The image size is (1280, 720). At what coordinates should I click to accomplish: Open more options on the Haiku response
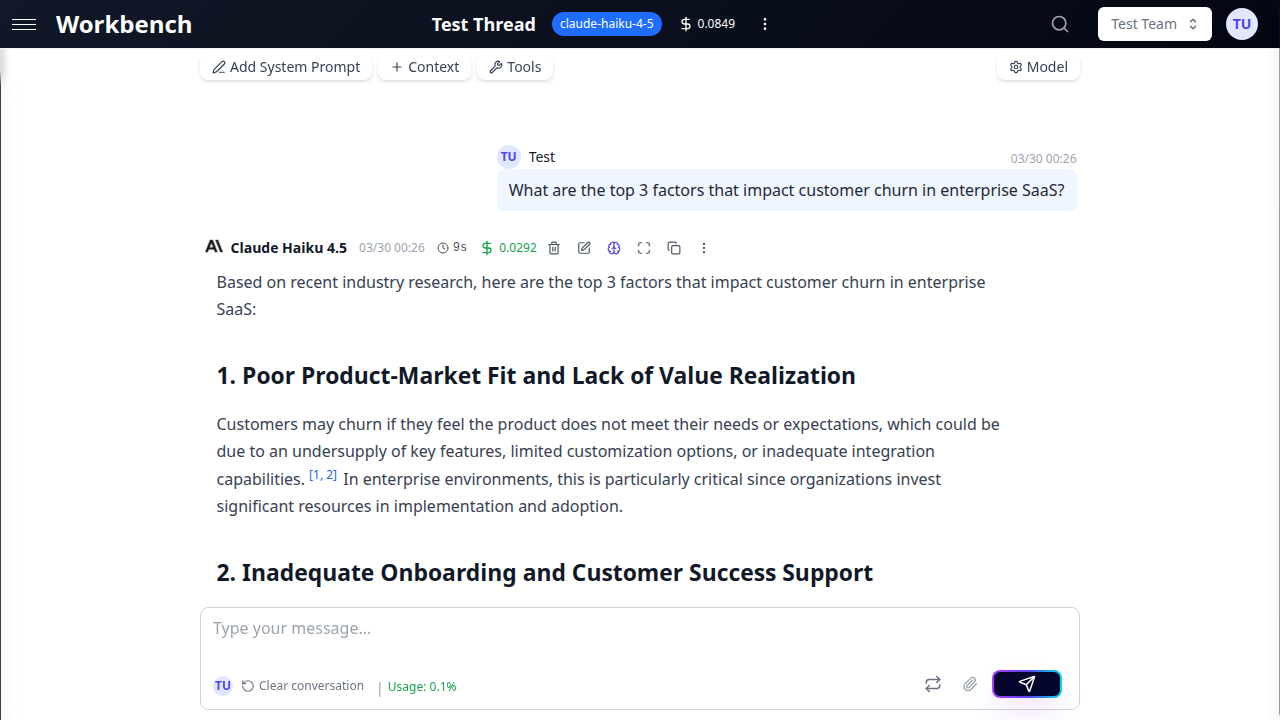704,248
